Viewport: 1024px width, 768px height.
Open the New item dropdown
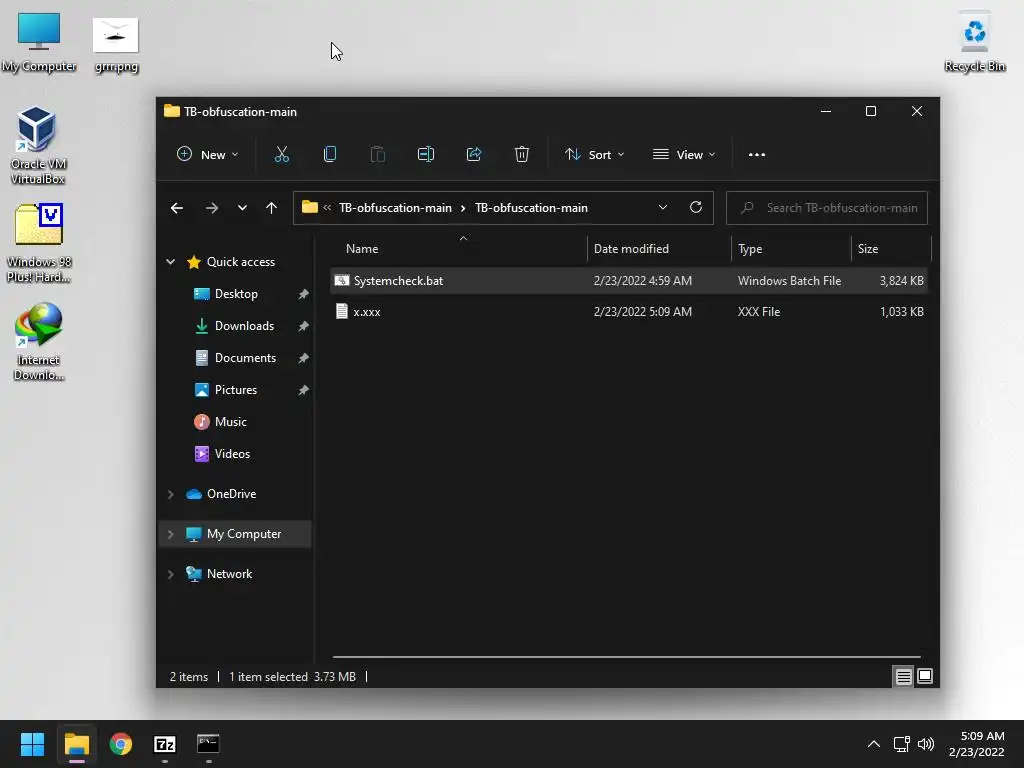pyautogui.click(x=208, y=155)
